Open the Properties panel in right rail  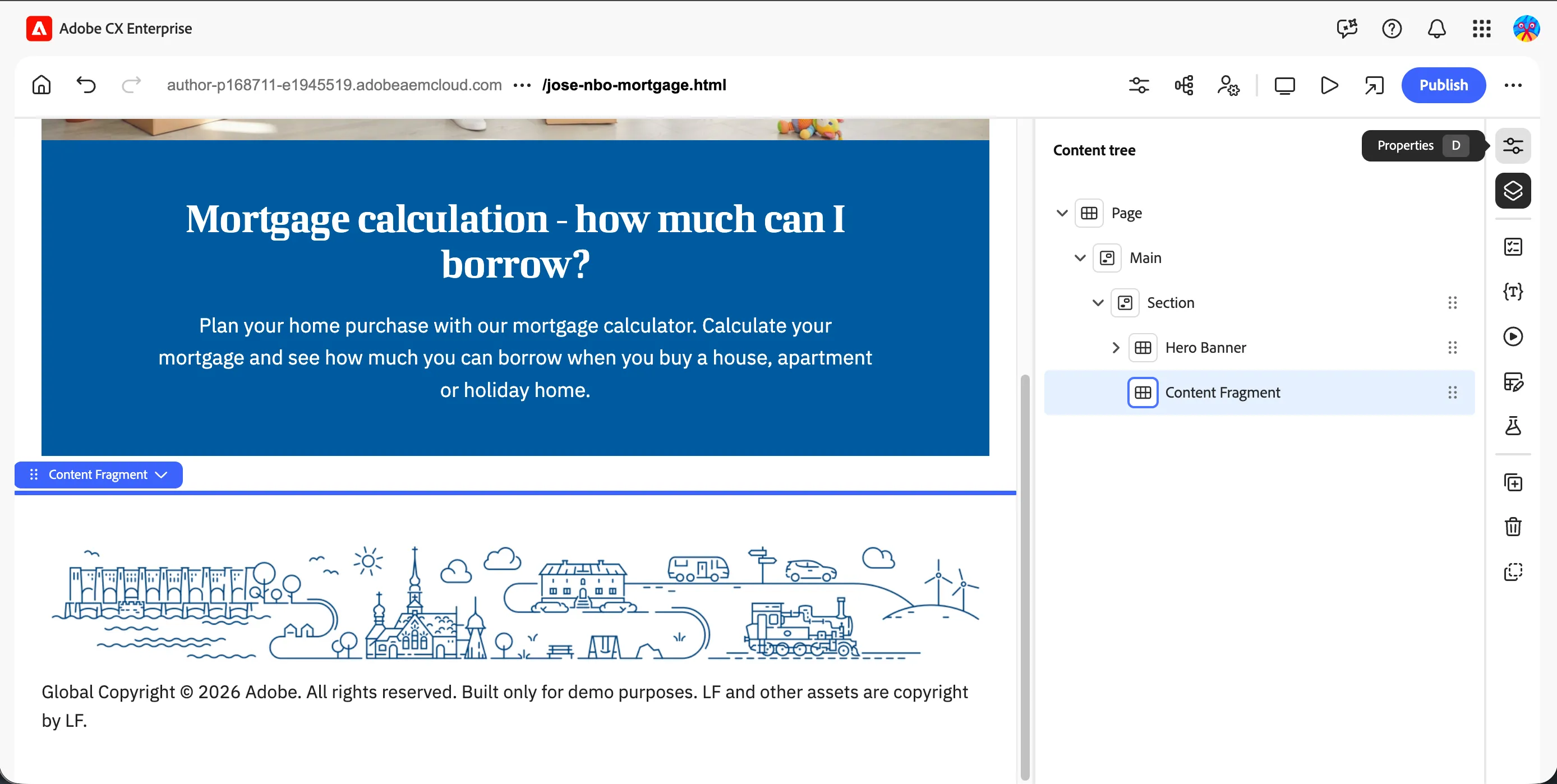click(1513, 146)
